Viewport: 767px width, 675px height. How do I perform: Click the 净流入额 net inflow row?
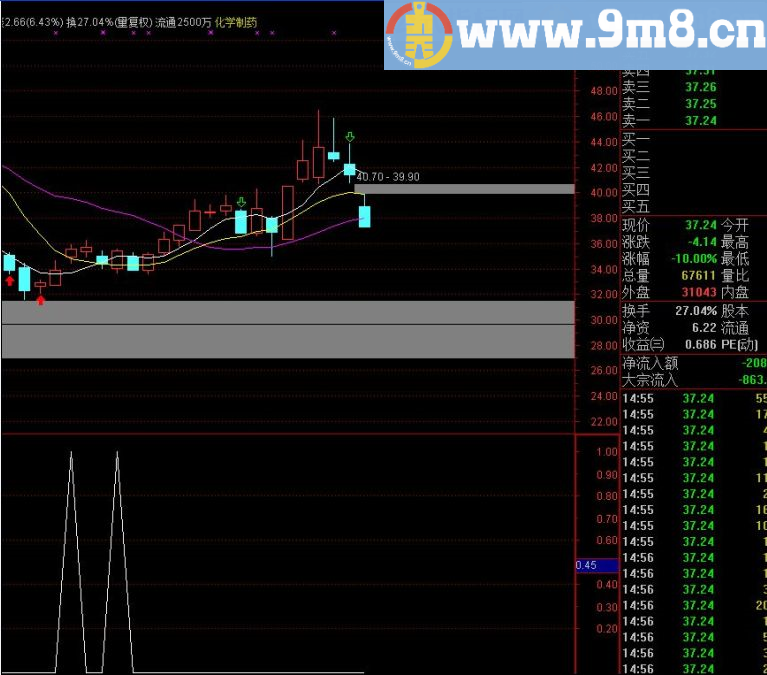click(x=694, y=363)
